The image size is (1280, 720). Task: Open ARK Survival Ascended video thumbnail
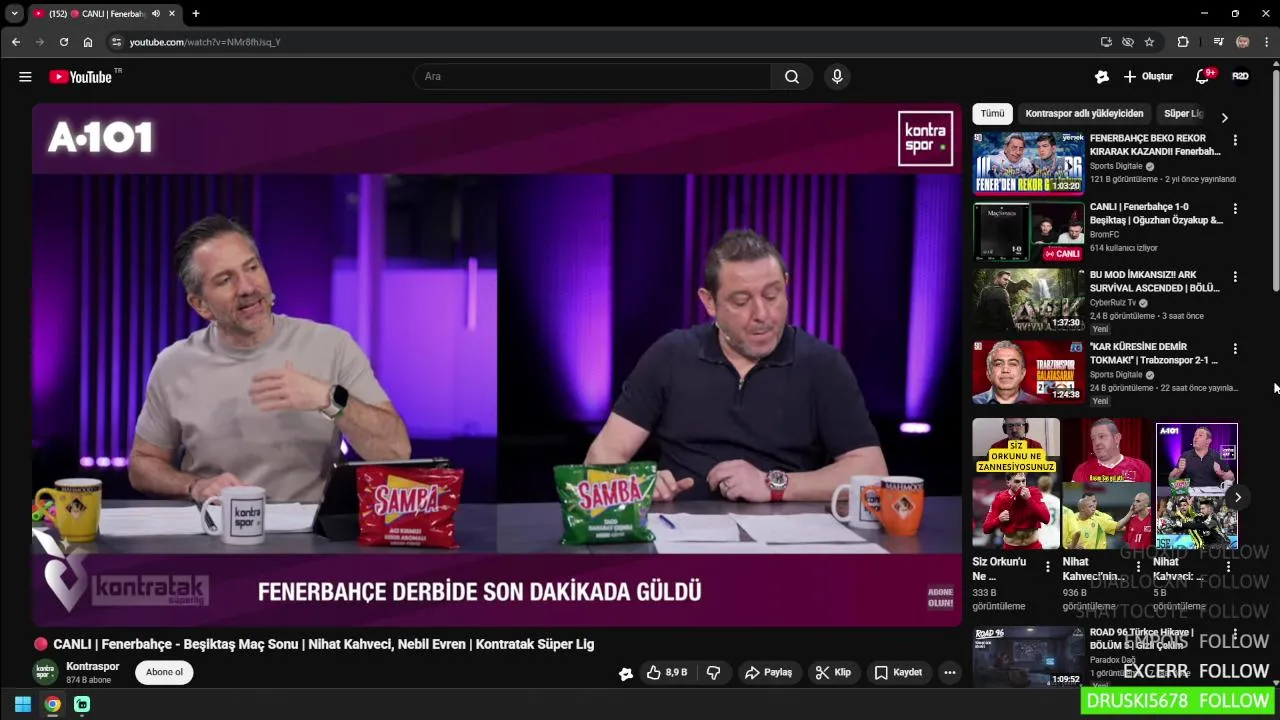1028,300
